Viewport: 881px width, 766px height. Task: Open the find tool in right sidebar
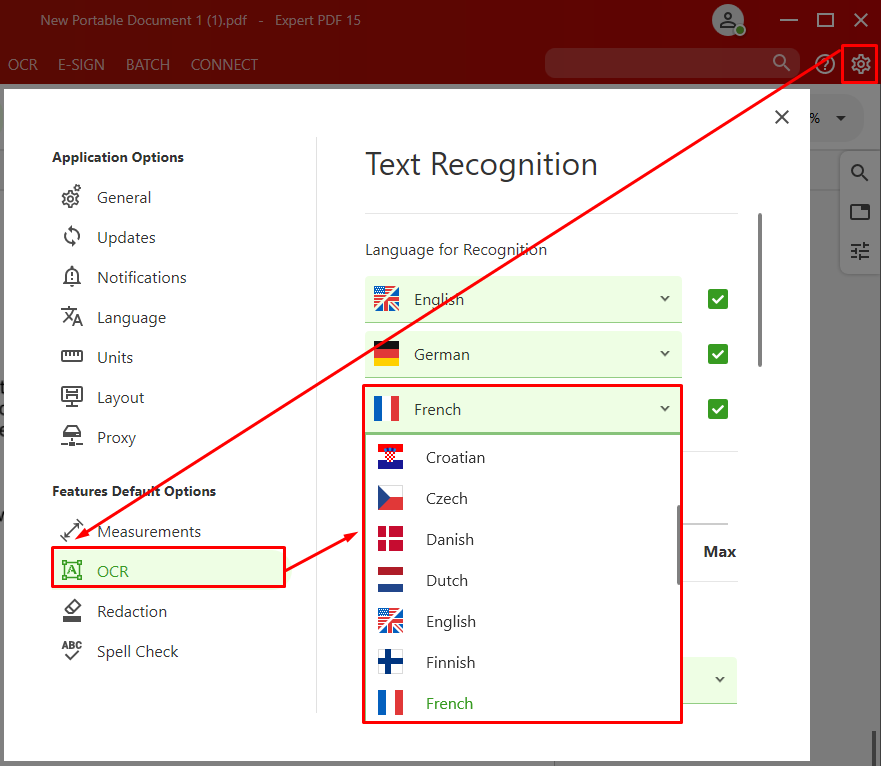(859, 173)
